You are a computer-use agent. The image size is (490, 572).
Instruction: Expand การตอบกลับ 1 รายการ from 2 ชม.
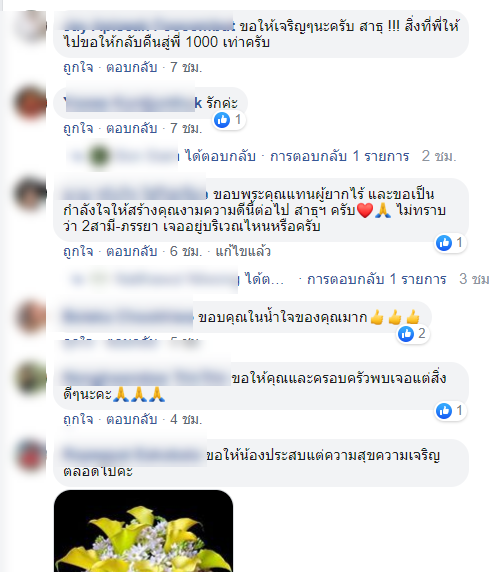pyautogui.click(x=339, y=156)
